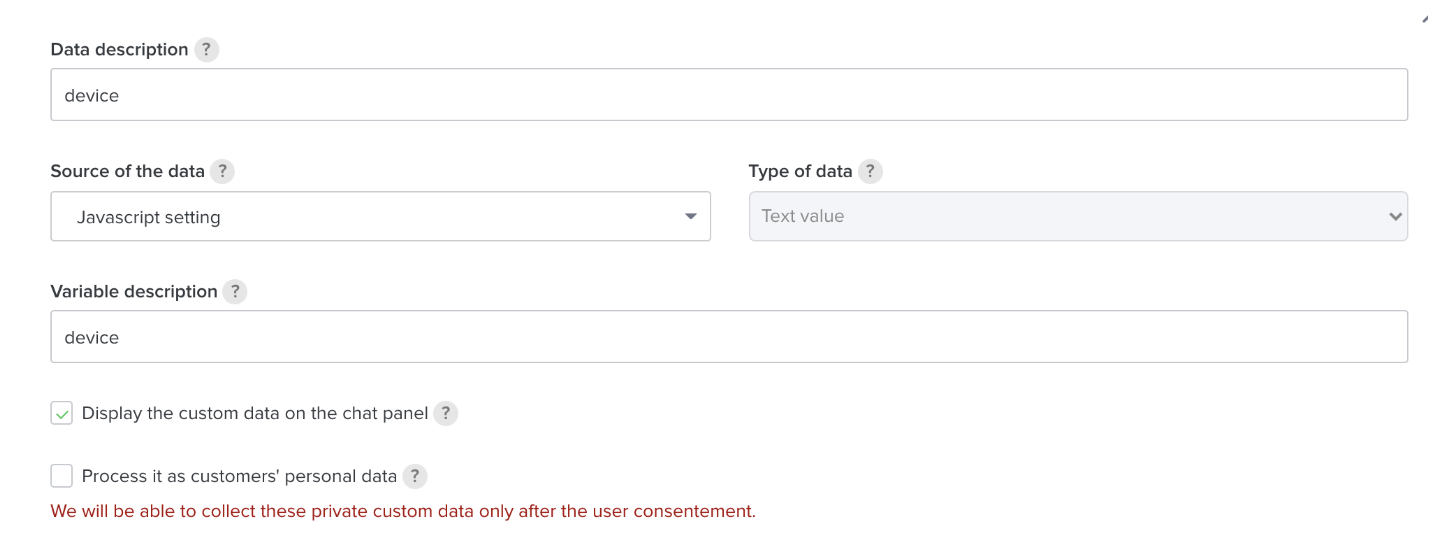Click the caret arrow of Source of the data
1450x544 pixels.
690,217
